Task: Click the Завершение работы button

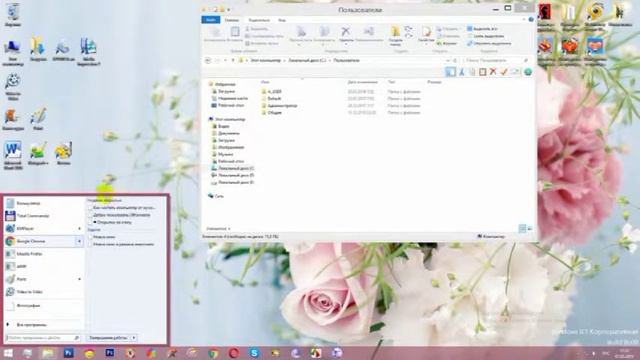Action: pyautogui.click(x=108, y=338)
